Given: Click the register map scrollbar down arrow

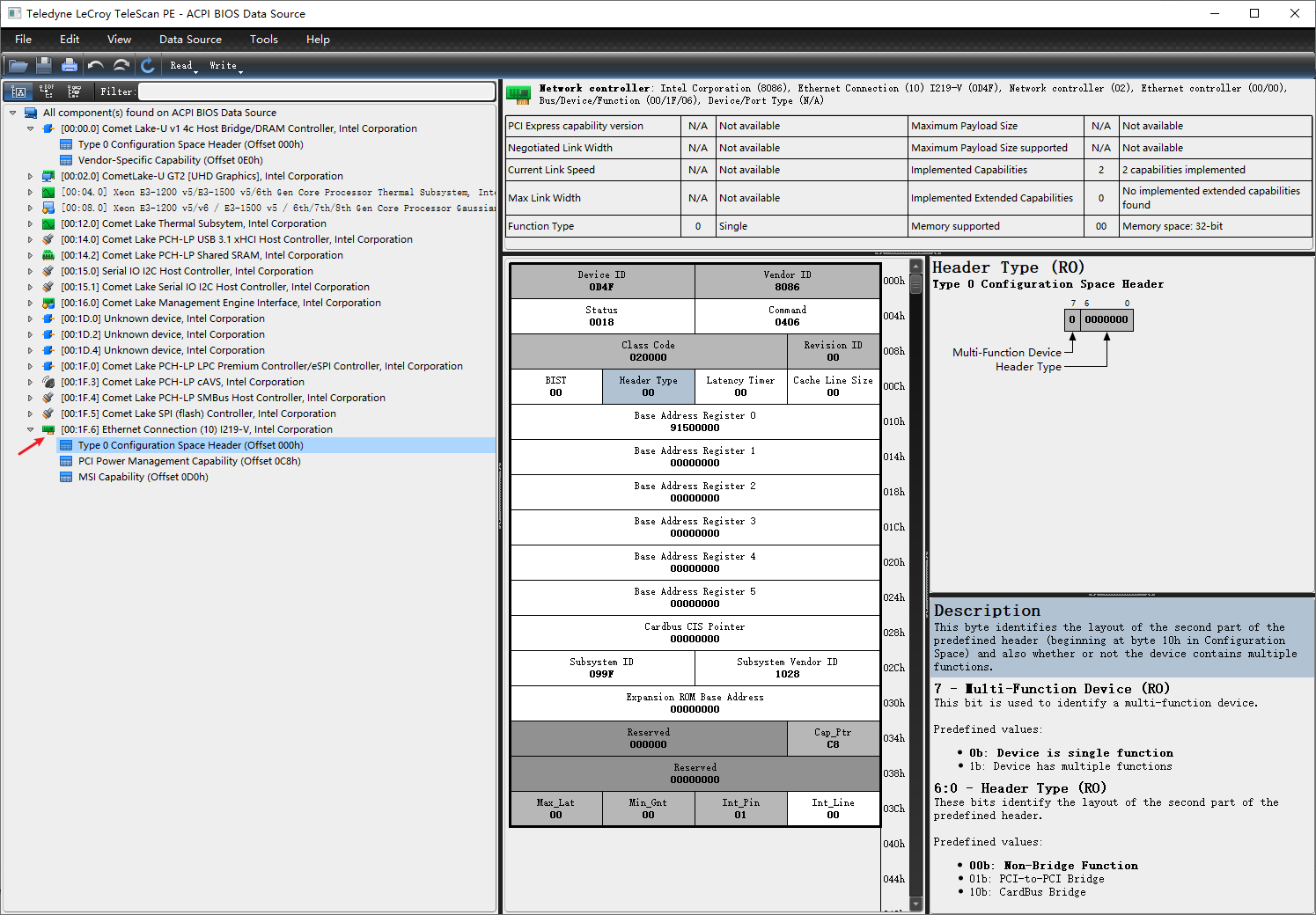Looking at the screenshot, I should (915, 904).
